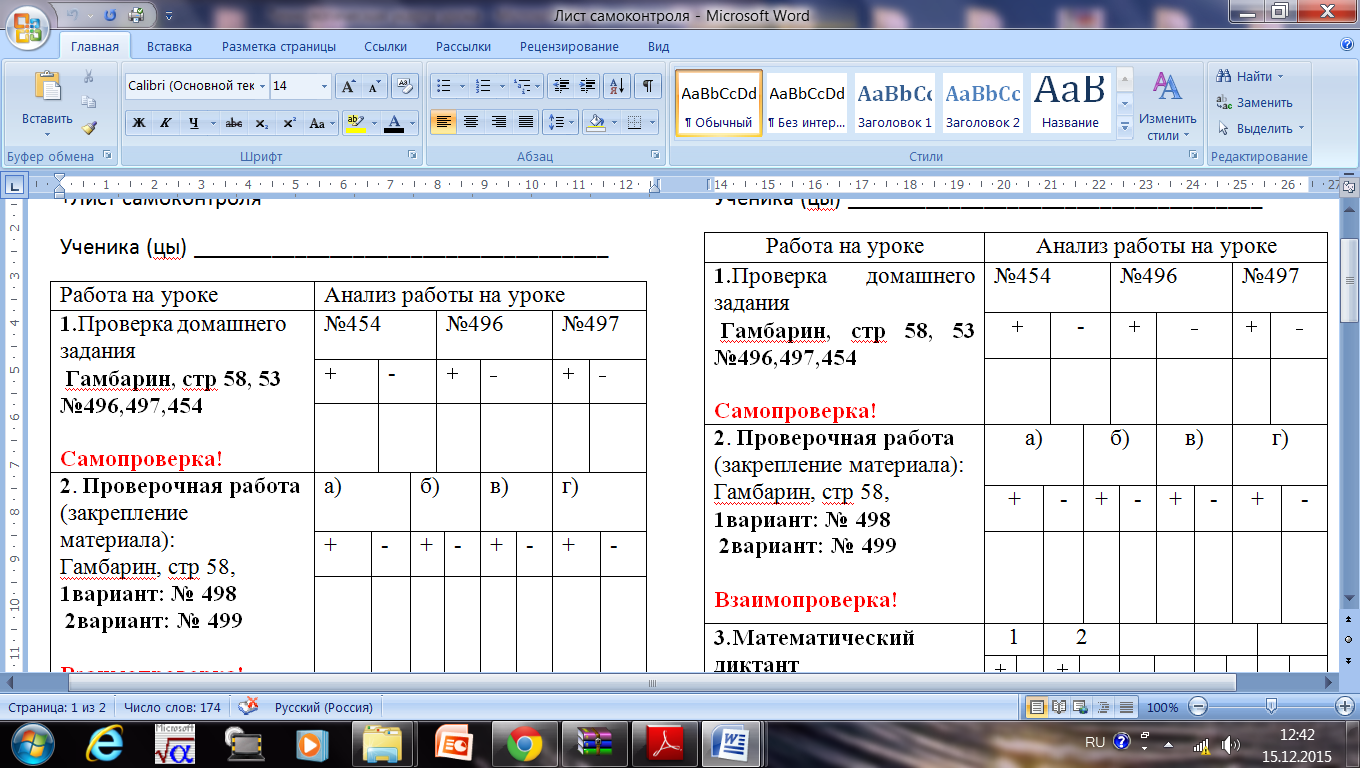Viewport: 1360px width, 768px height.
Task: Open the font name Calibri dropdown
Action: [x=263, y=87]
